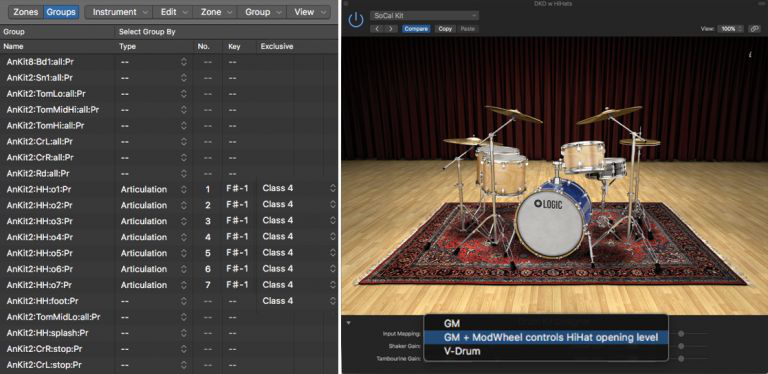Adjust the Tambourine Gain slider knob
Image resolution: width=768 pixels, height=374 pixels.
pos(681,359)
